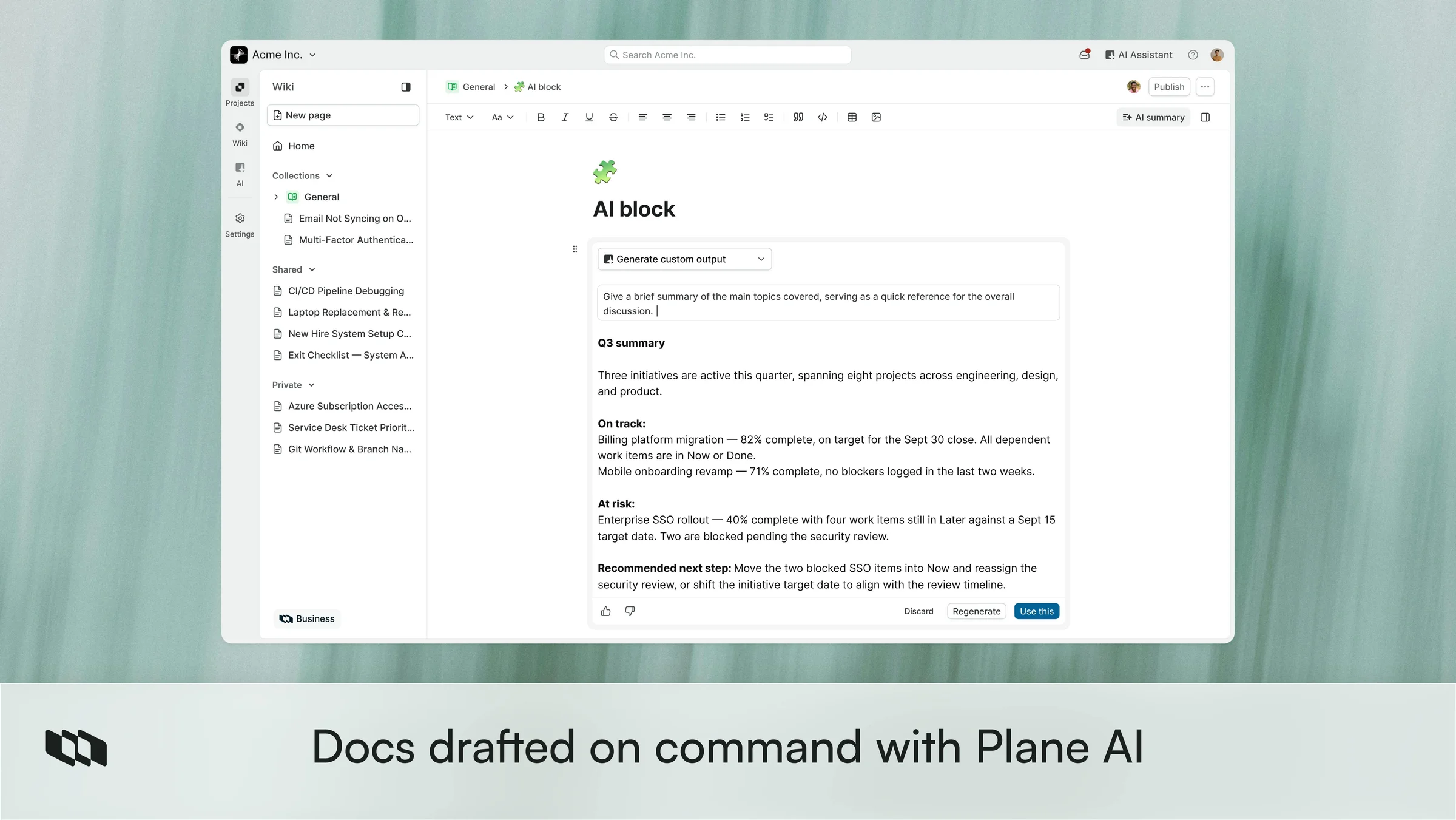
Task: Open the Text style dropdown
Action: (x=459, y=117)
